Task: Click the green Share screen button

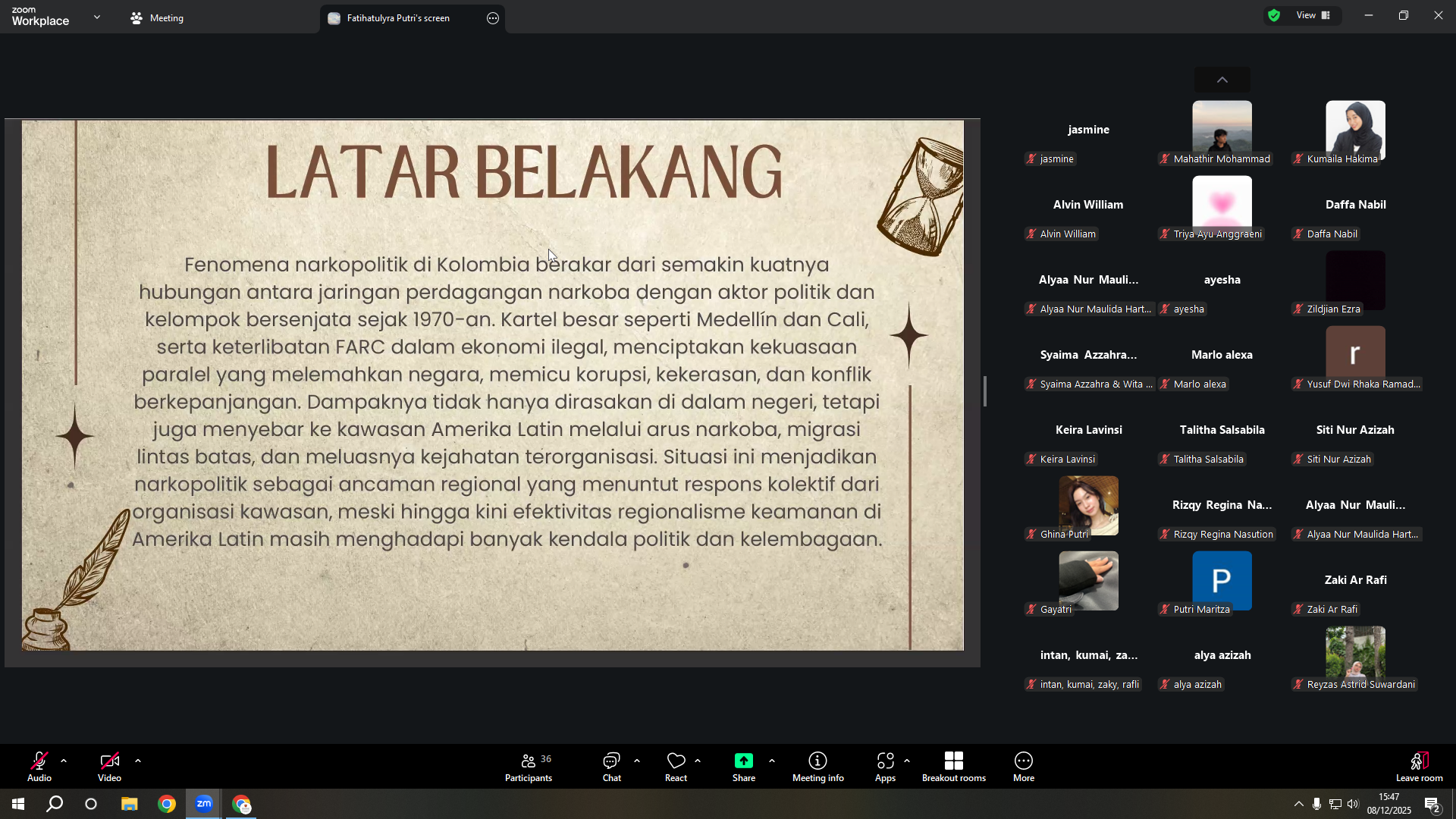Action: coord(744,767)
